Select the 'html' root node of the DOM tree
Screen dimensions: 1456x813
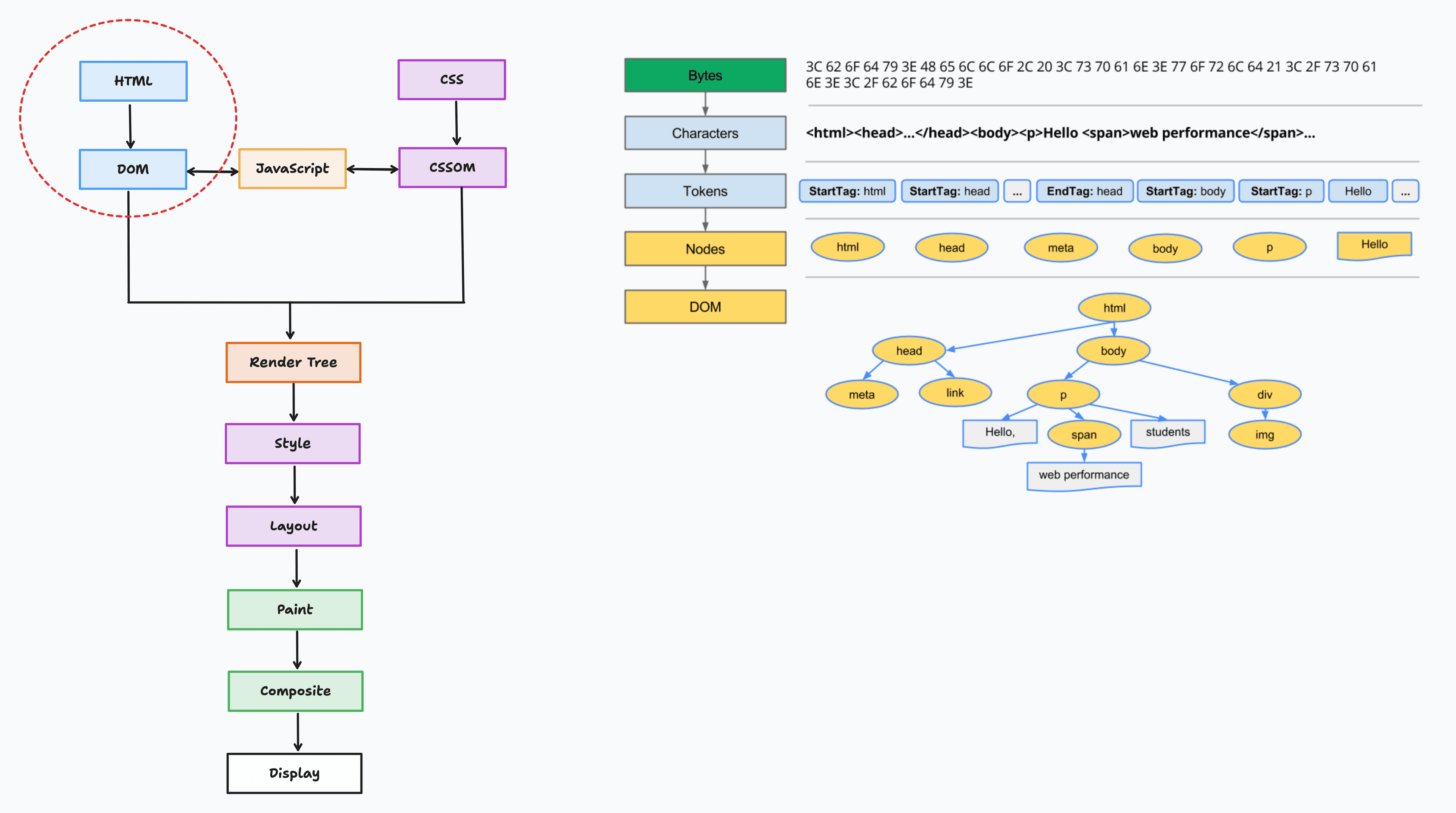(1115, 308)
